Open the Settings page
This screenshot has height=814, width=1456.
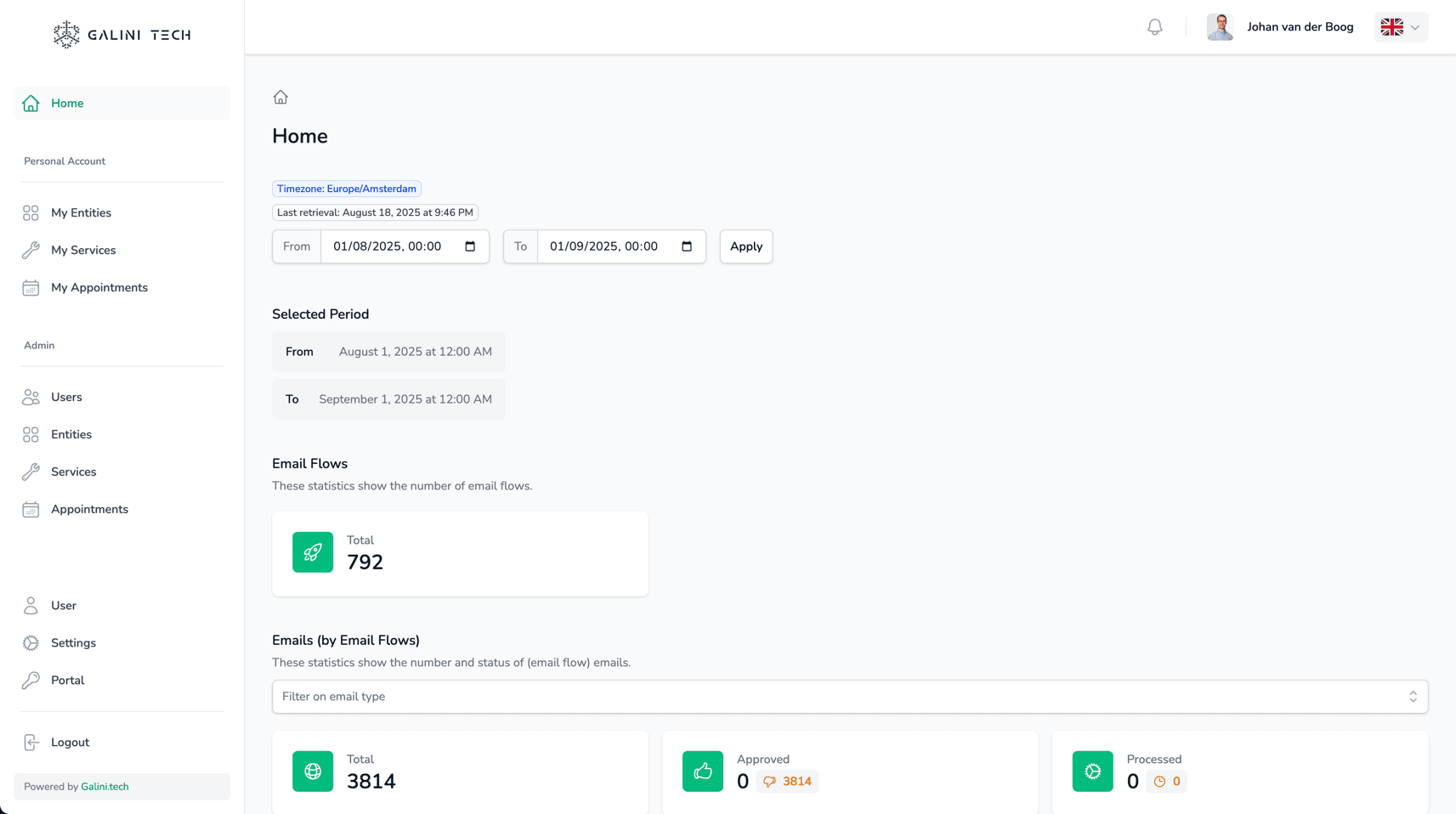click(73, 643)
